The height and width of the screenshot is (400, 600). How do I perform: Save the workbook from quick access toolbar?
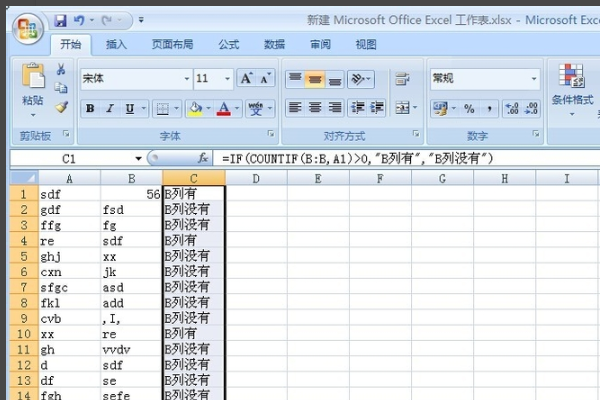(60, 20)
